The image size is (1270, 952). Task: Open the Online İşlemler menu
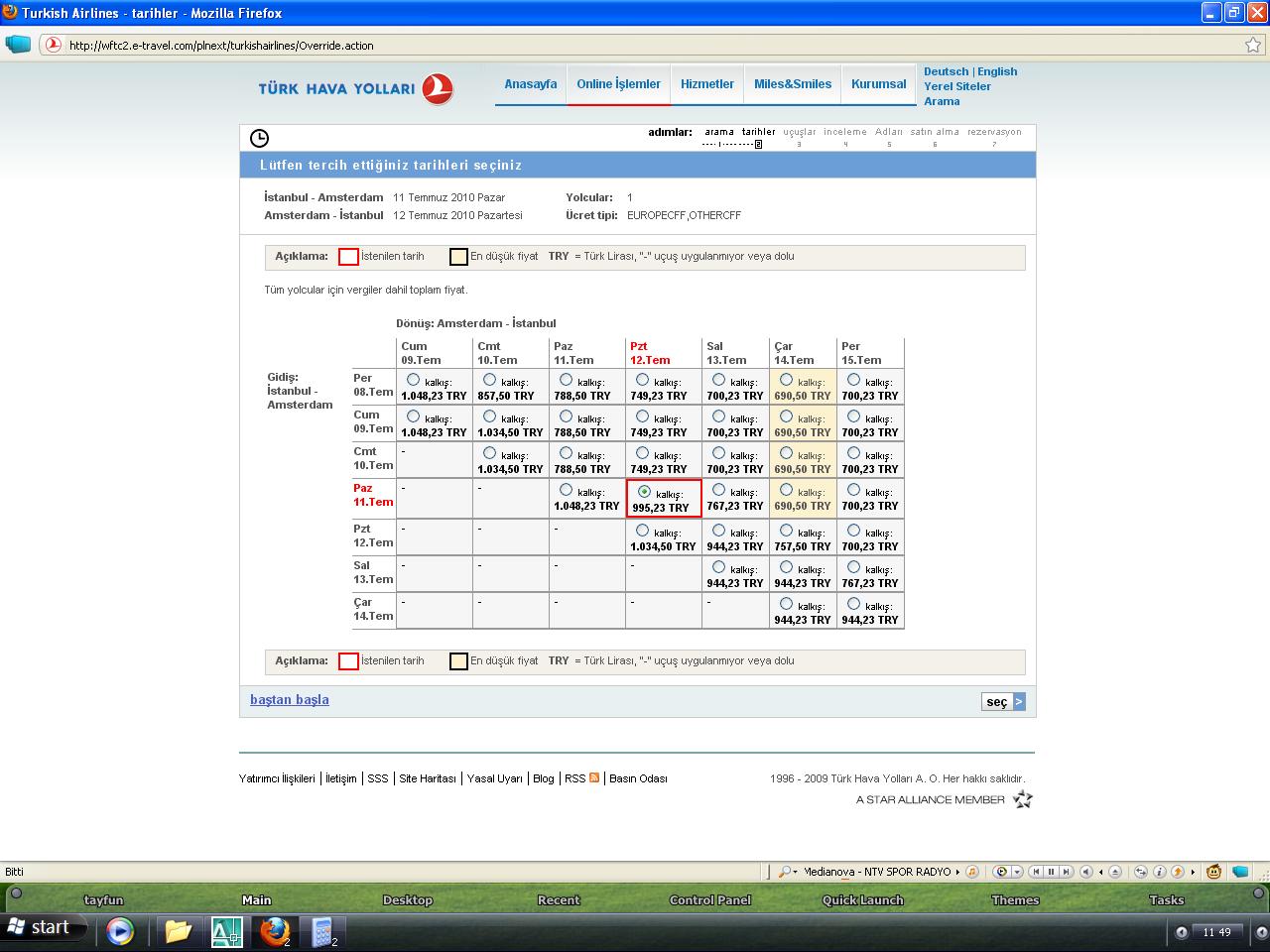pos(618,84)
